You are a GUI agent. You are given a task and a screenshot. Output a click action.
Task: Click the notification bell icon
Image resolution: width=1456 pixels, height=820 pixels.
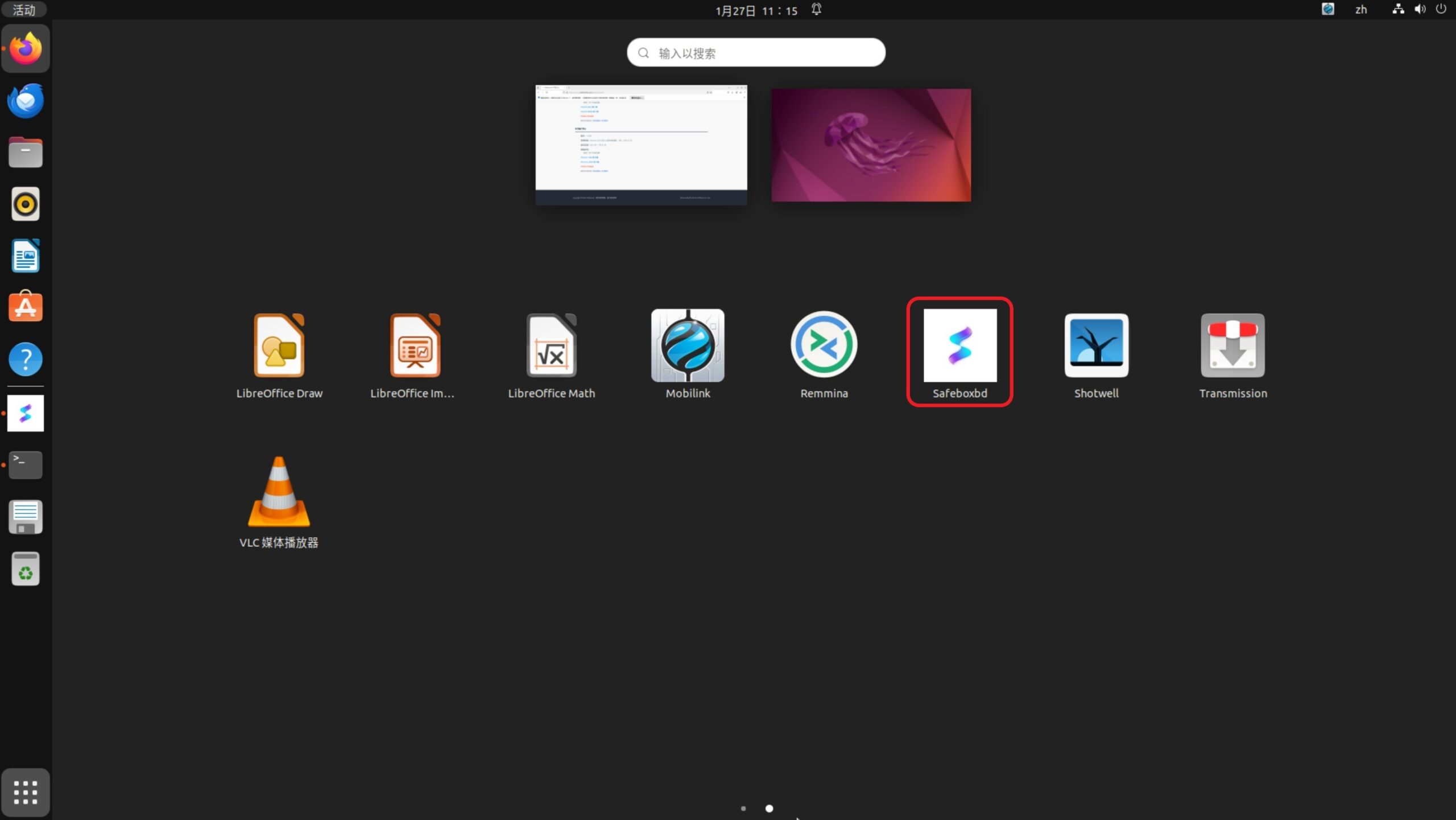(816, 9)
